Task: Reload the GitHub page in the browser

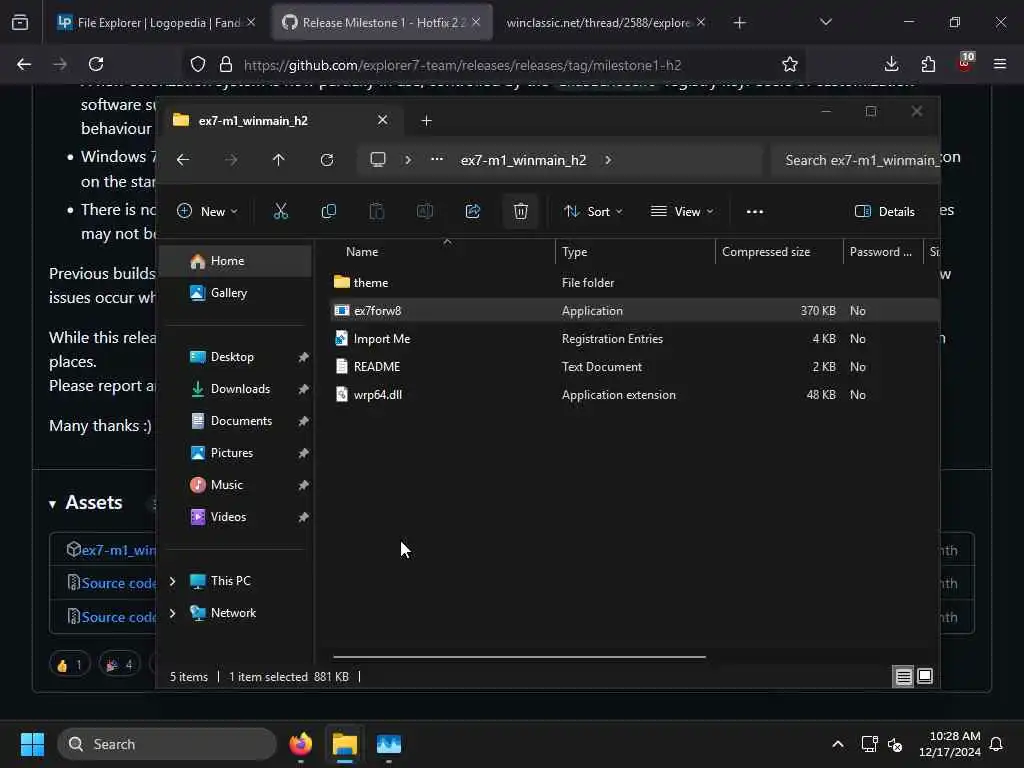Action: tap(96, 64)
